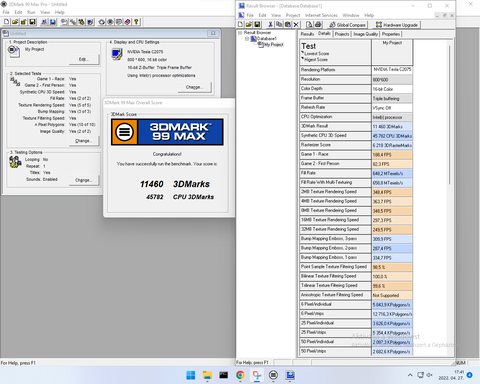Click the magenta book icon in 3DMark toolbar
The width and height of the screenshot is (480, 384).
click(x=127, y=22)
